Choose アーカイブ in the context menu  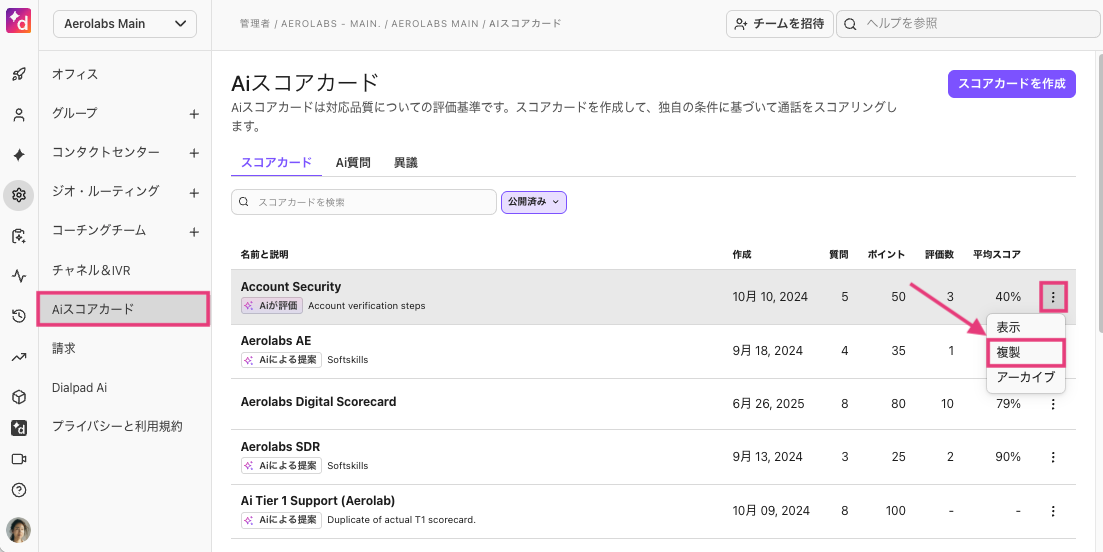tap(1026, 378)
